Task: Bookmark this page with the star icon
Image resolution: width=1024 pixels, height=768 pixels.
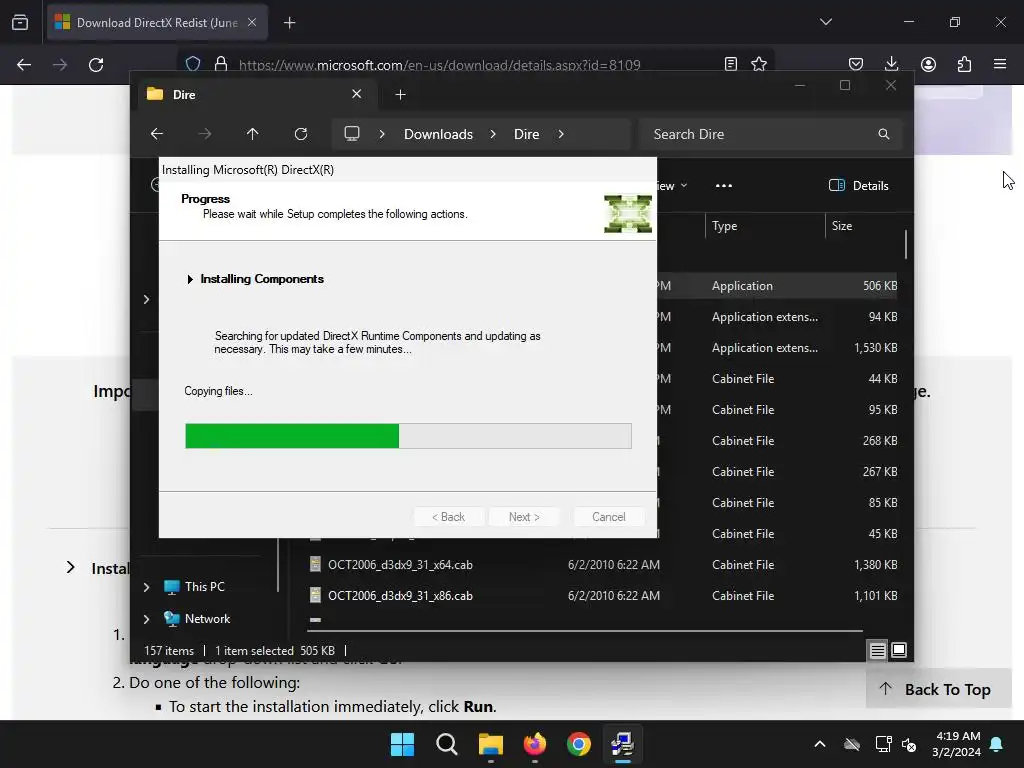Action: (x=759, y=64)
